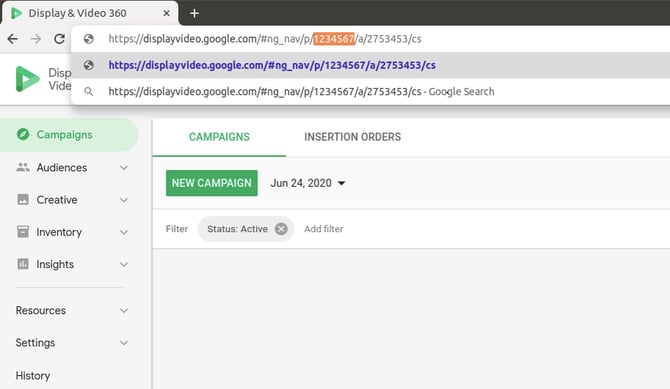The height and width of the screenshot is (389, 670).
Task: Expand the Settings section chevron
Action: [x=123, y=343]
